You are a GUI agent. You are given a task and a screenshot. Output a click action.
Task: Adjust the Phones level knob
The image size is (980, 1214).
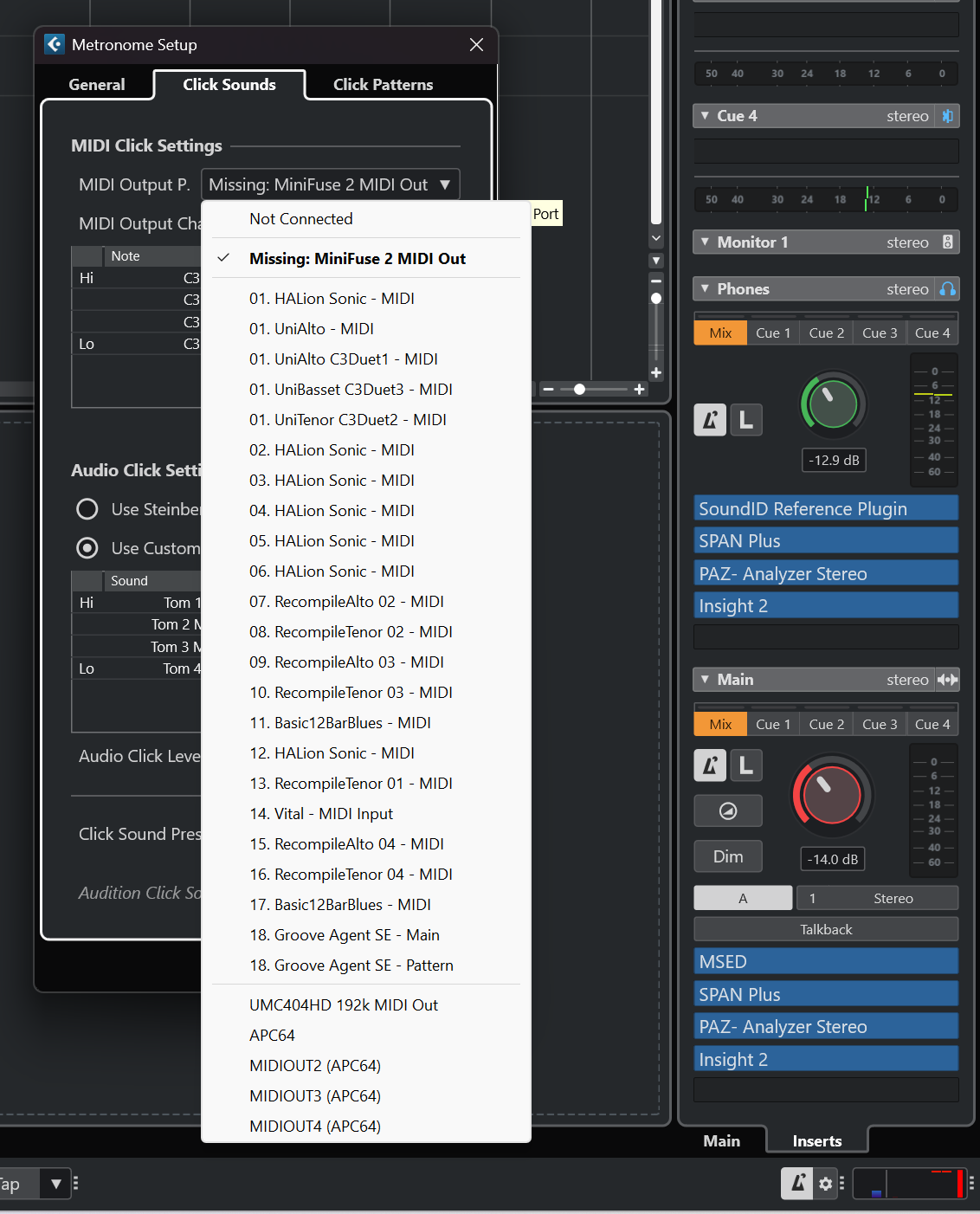[833, 404]
